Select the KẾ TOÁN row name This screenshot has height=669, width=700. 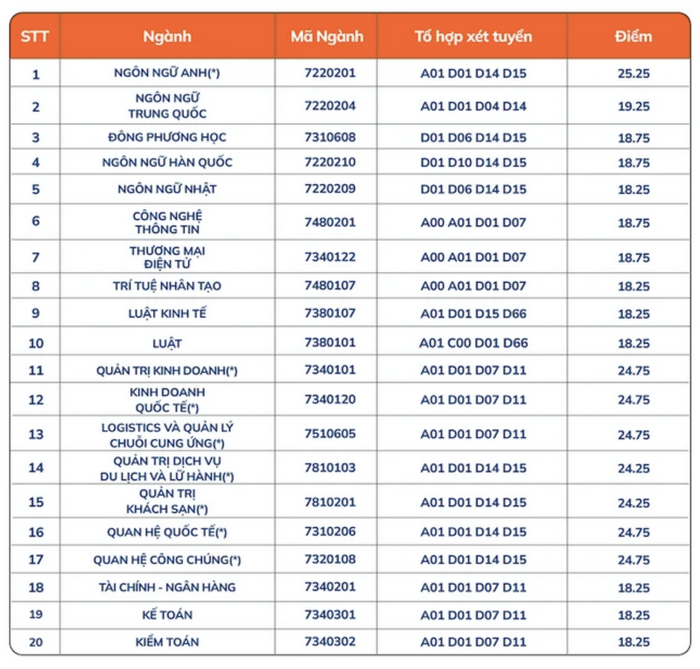click(167, 615)
